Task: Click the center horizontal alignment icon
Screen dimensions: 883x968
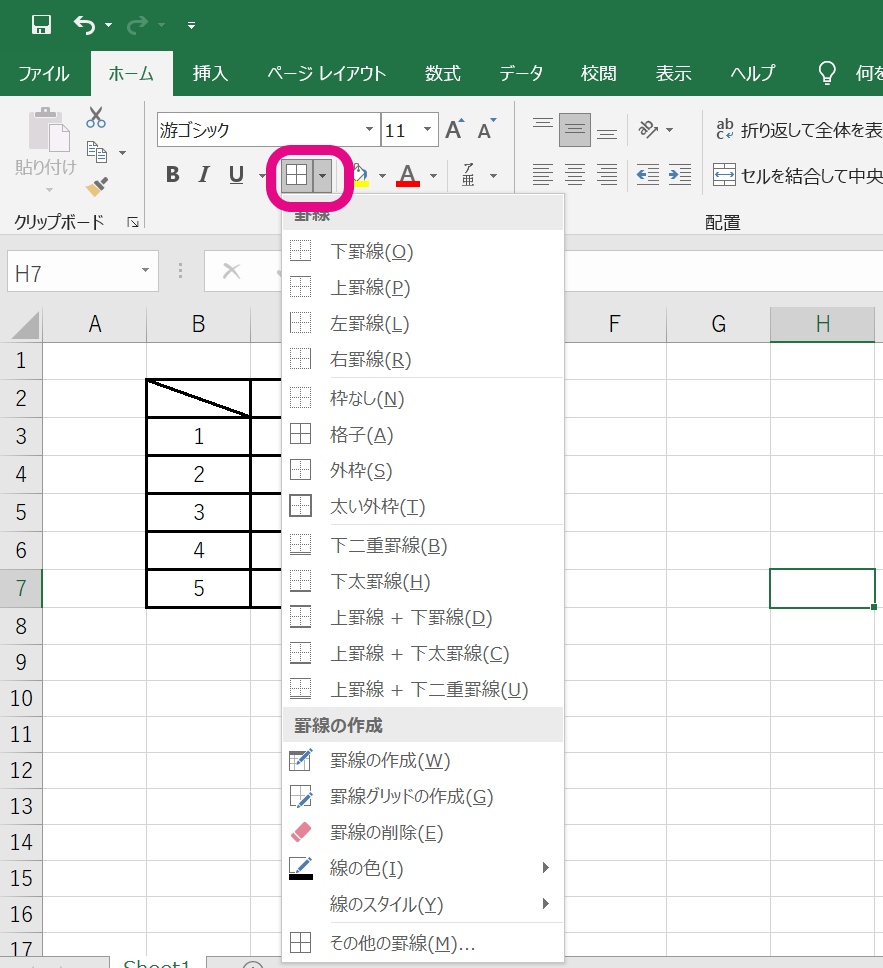Action: coord(574,176)
